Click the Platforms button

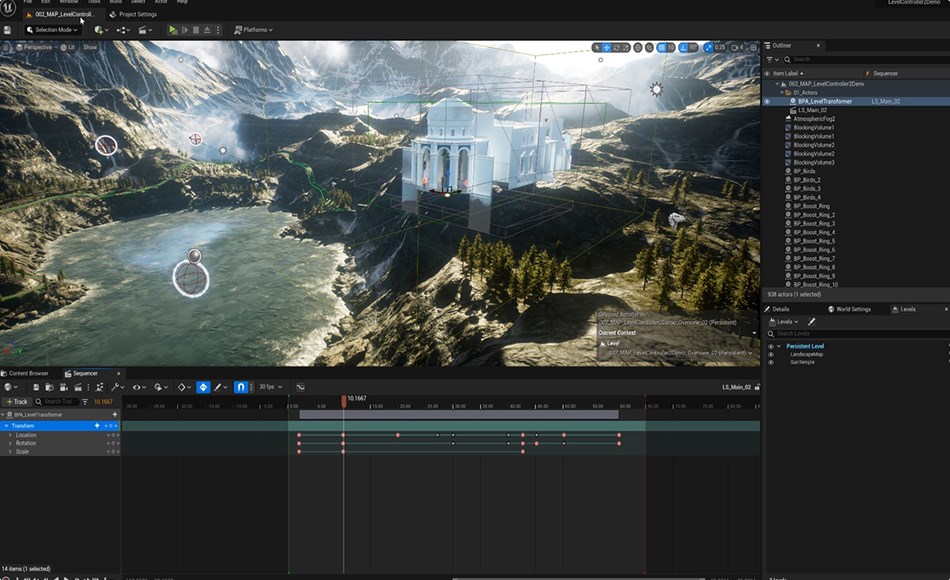coord(253,30)
